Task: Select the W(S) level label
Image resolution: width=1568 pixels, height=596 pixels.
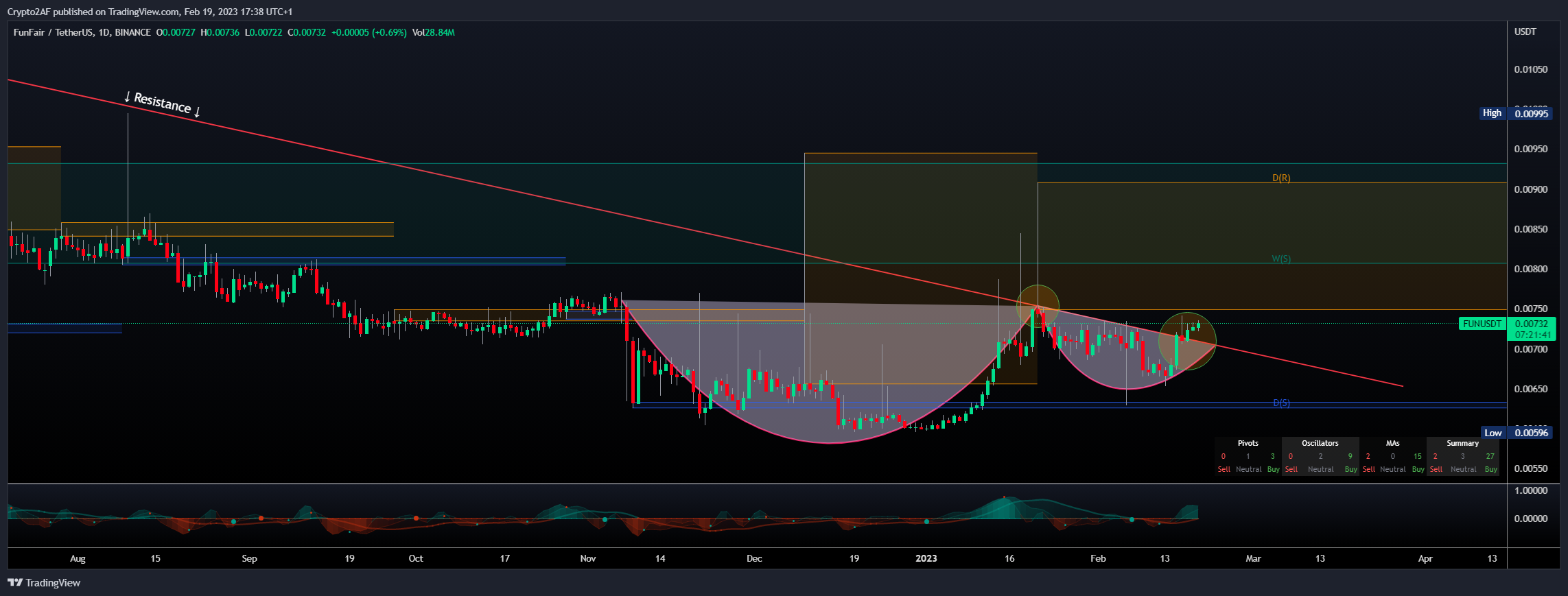Action: 1281,259
